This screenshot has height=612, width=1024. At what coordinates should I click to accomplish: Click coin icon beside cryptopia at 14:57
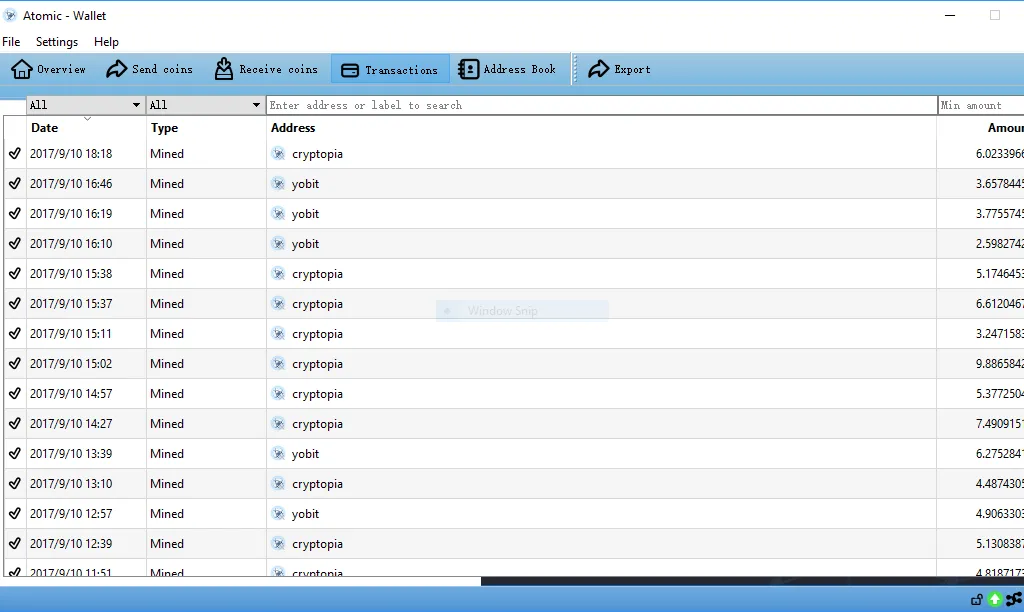[278, 393]
